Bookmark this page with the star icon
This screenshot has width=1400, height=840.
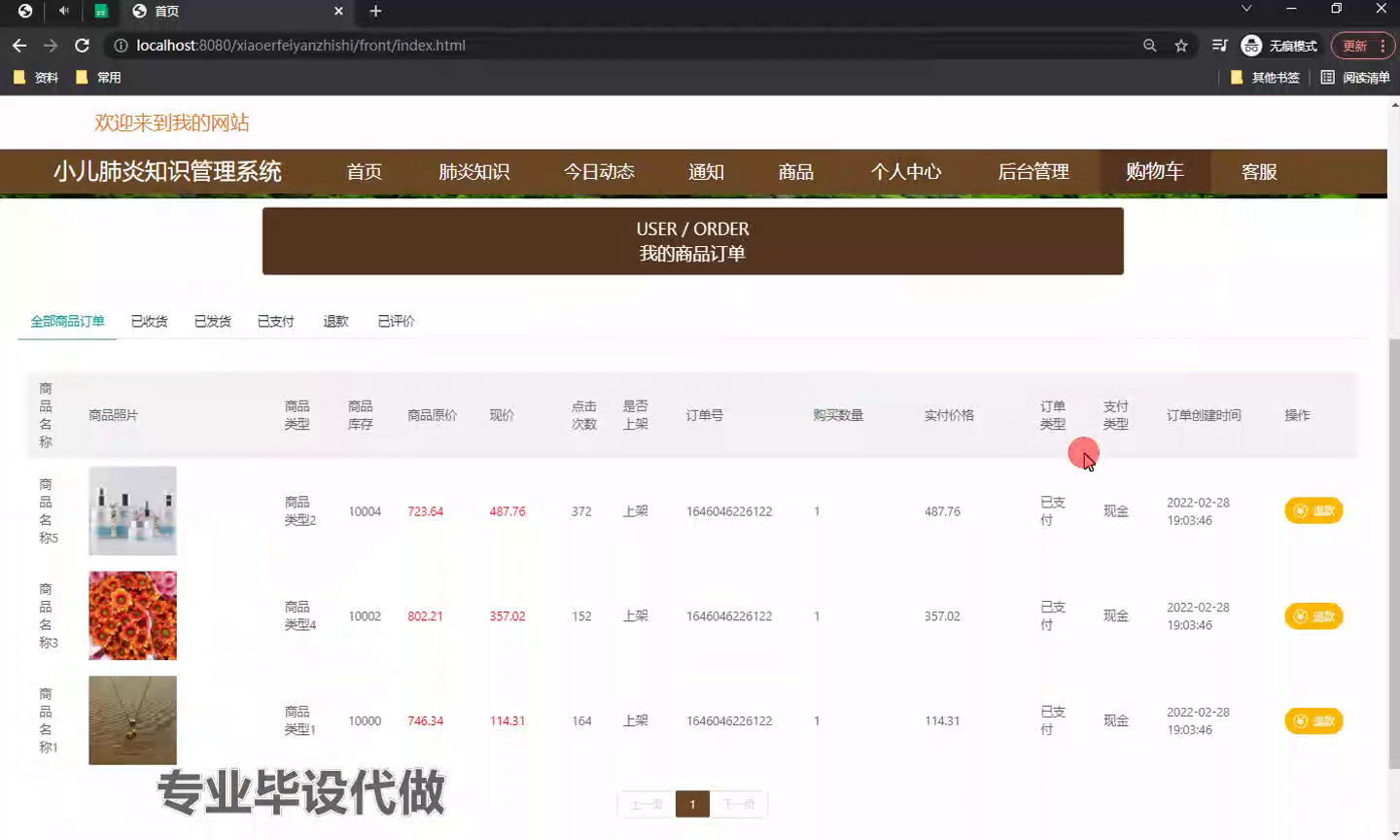1181,46
